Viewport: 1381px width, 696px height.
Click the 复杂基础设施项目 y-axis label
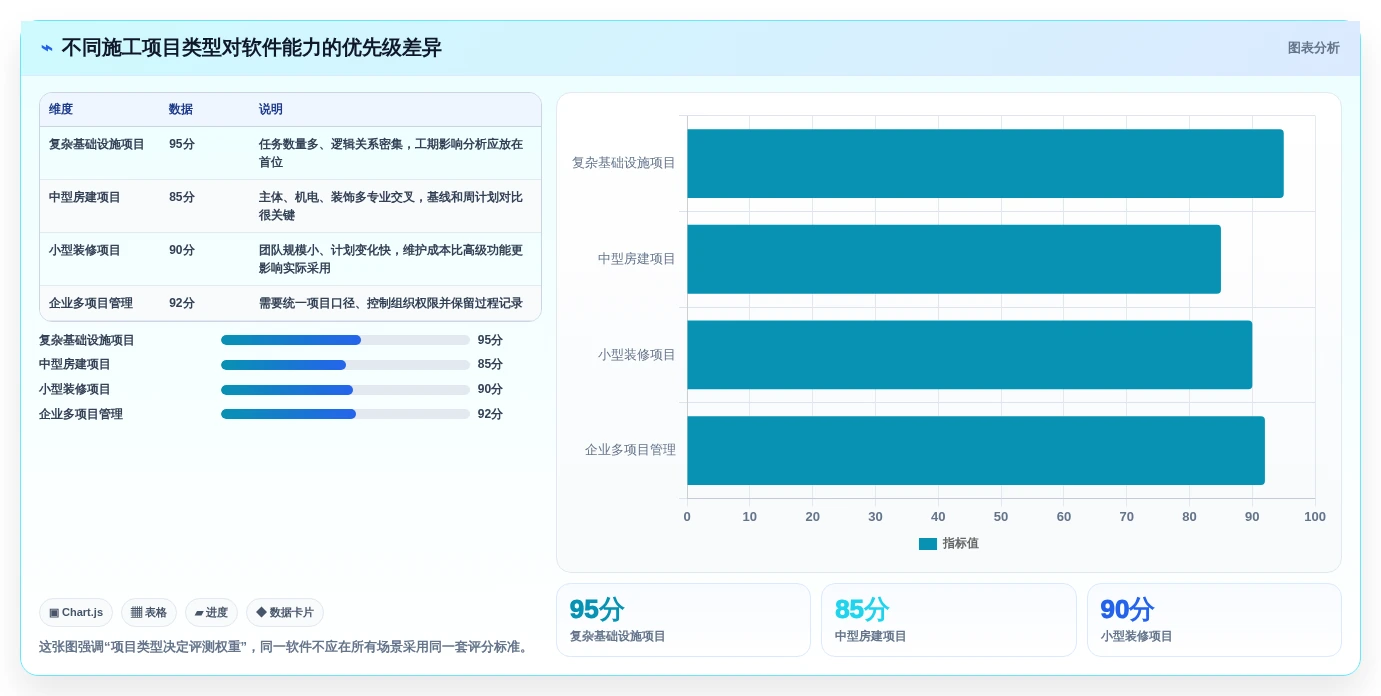pyautogui.click(x=624, y=163)
